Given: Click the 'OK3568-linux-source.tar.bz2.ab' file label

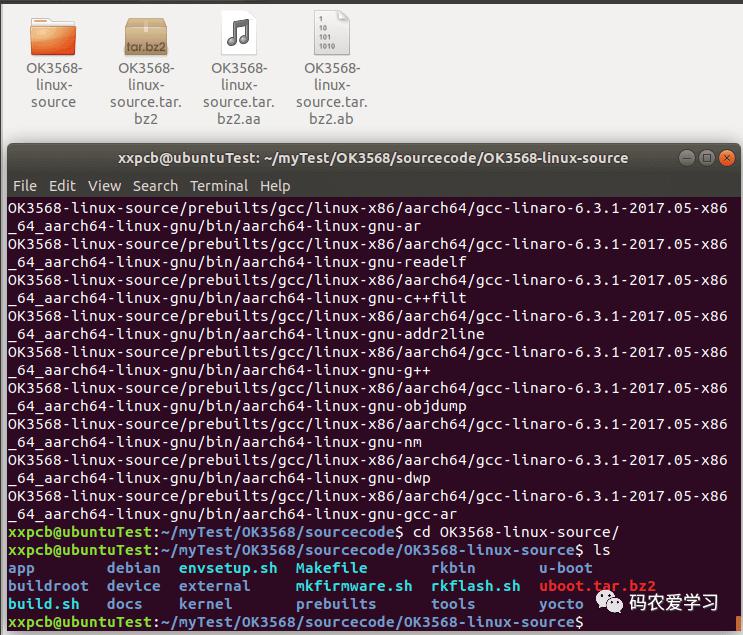Looking at the screenshot, I should pyautogui.click(x=332, y=93).
